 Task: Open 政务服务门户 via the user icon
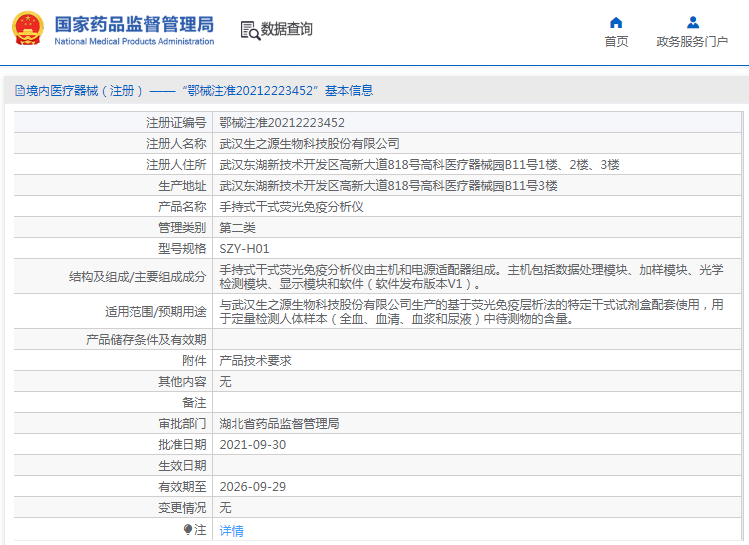click(x=693, y=22)
